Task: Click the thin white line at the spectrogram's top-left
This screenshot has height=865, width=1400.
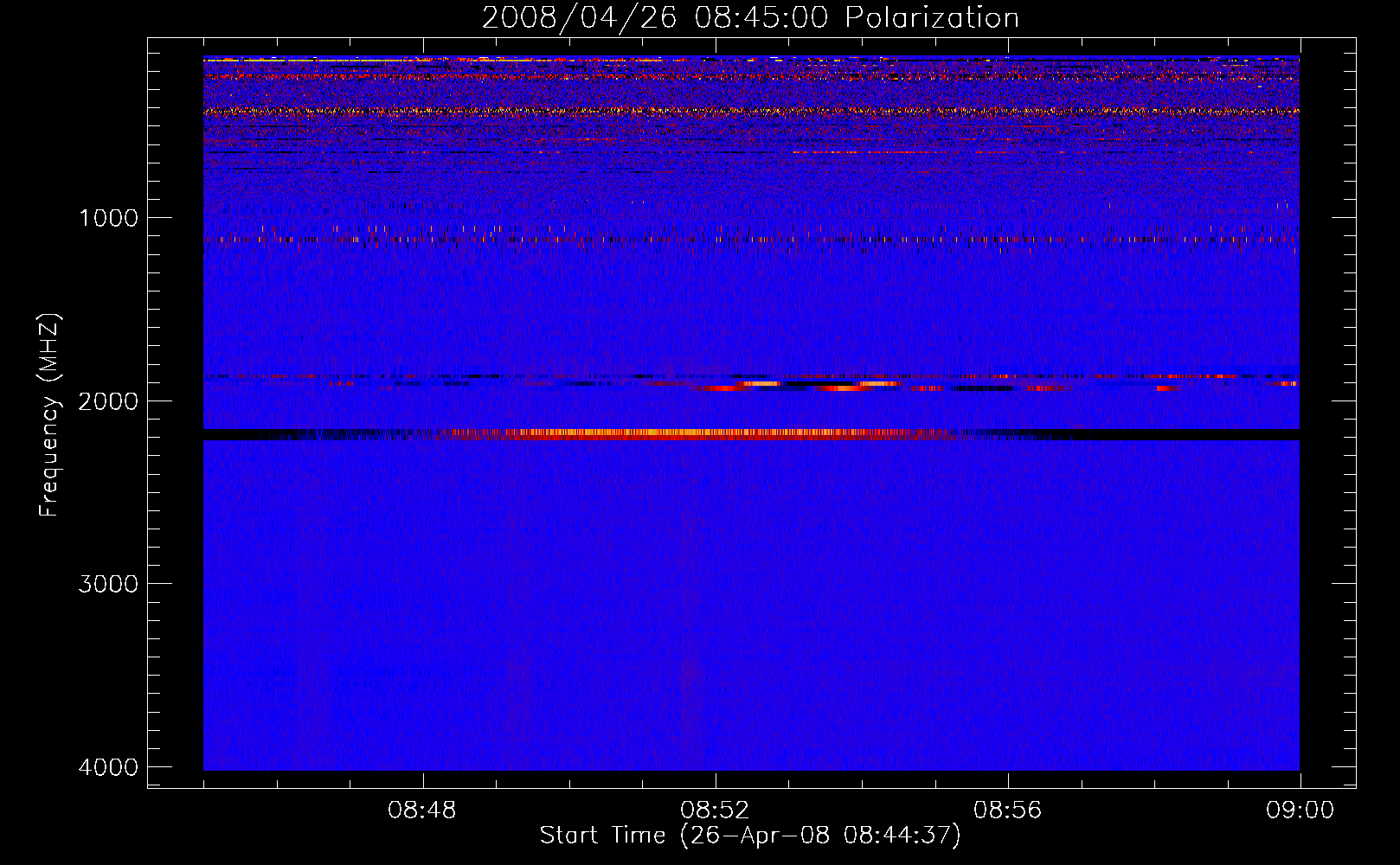Action: (260, 60)
